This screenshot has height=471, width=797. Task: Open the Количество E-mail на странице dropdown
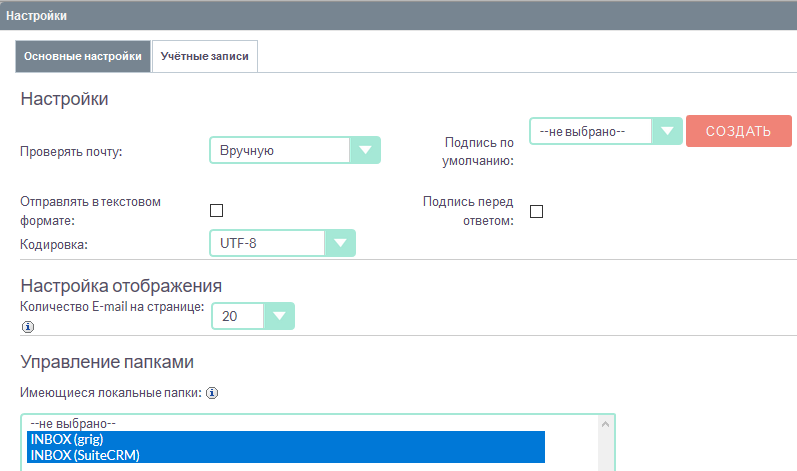(253, 316)
